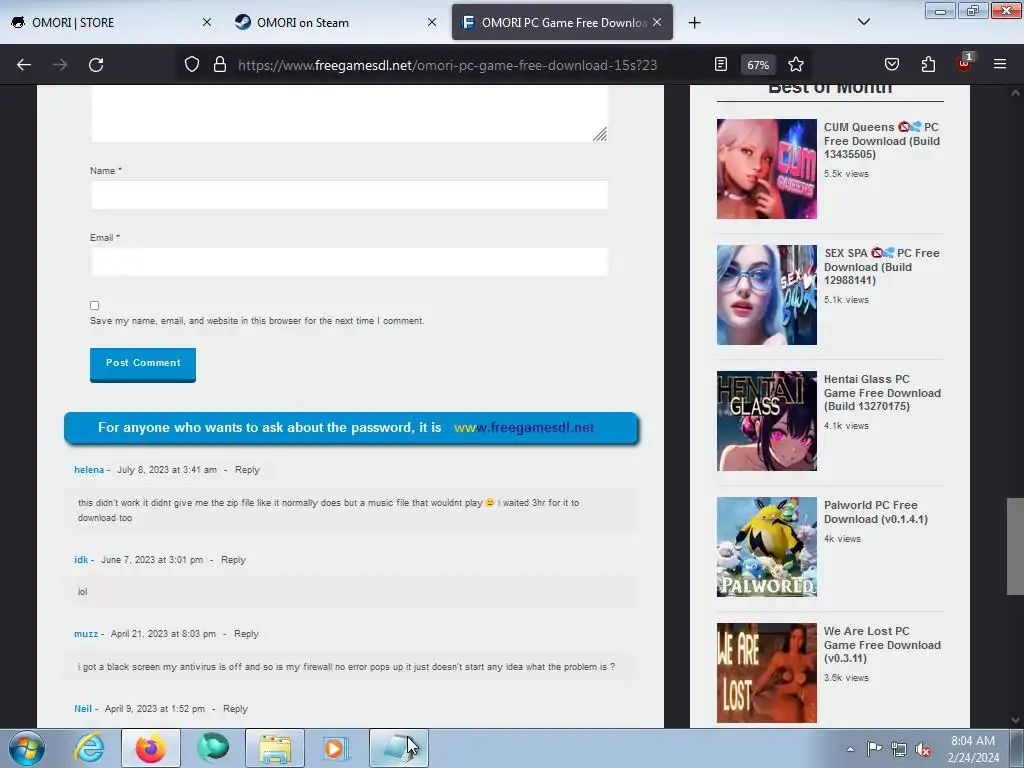Reload the current page
The width and height of the screenshot is (1024, 768).
tap(96, 65)
